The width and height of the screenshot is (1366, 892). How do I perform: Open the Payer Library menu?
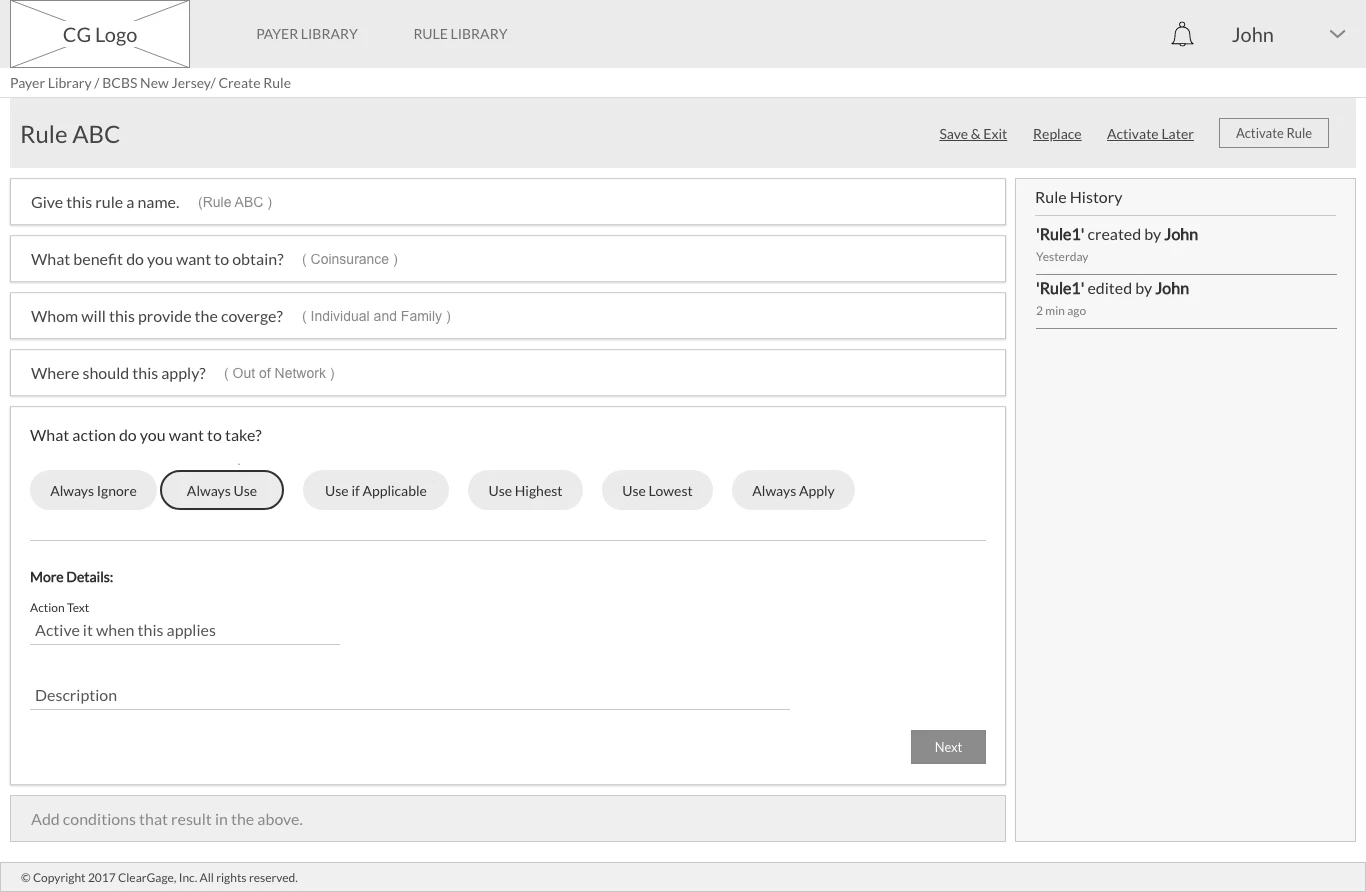point(307,34)
